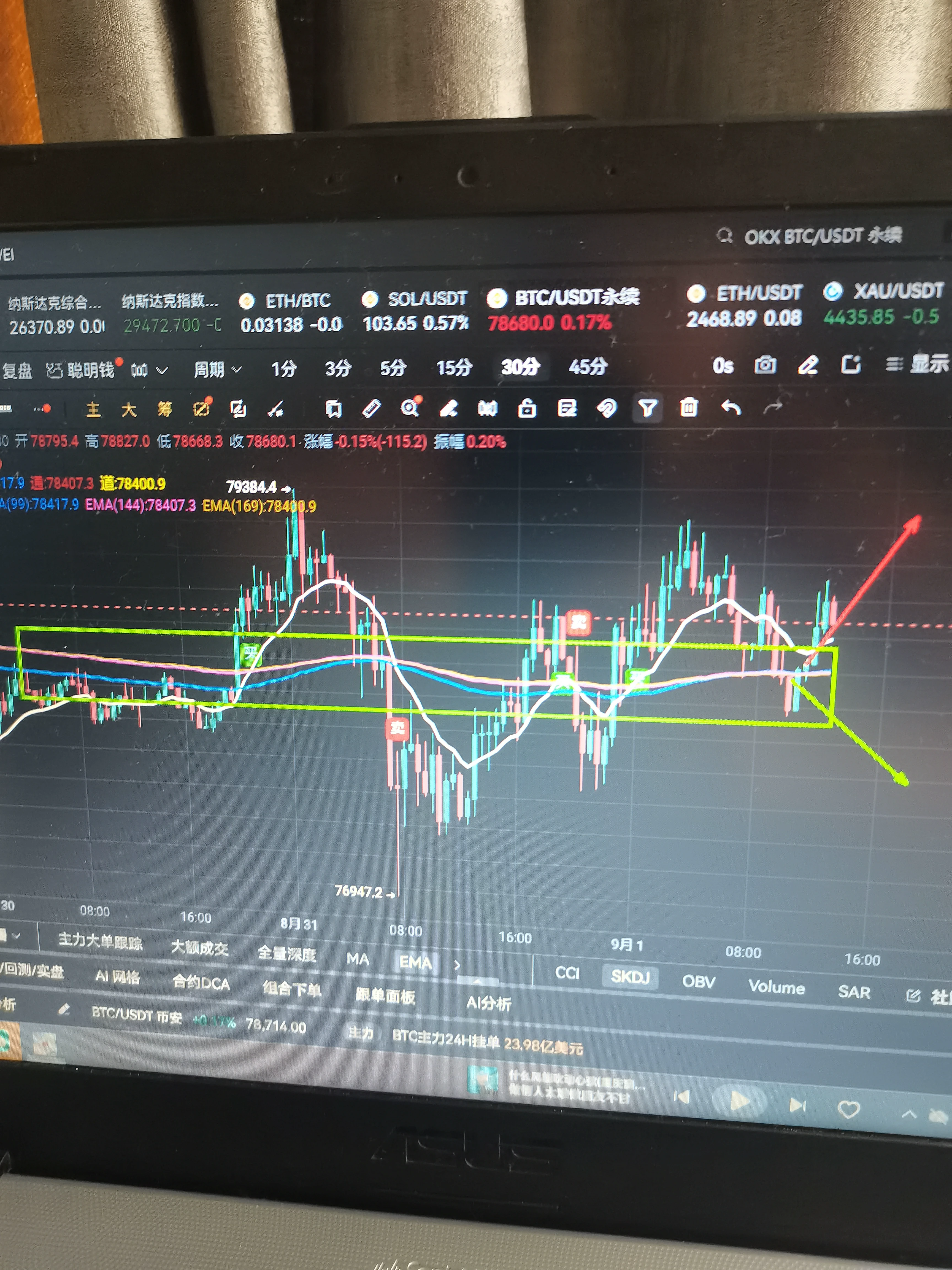The image size is (952, 1270).
Task: Select the brush/highlighter drawing tool
Action: tap(448, 408)
